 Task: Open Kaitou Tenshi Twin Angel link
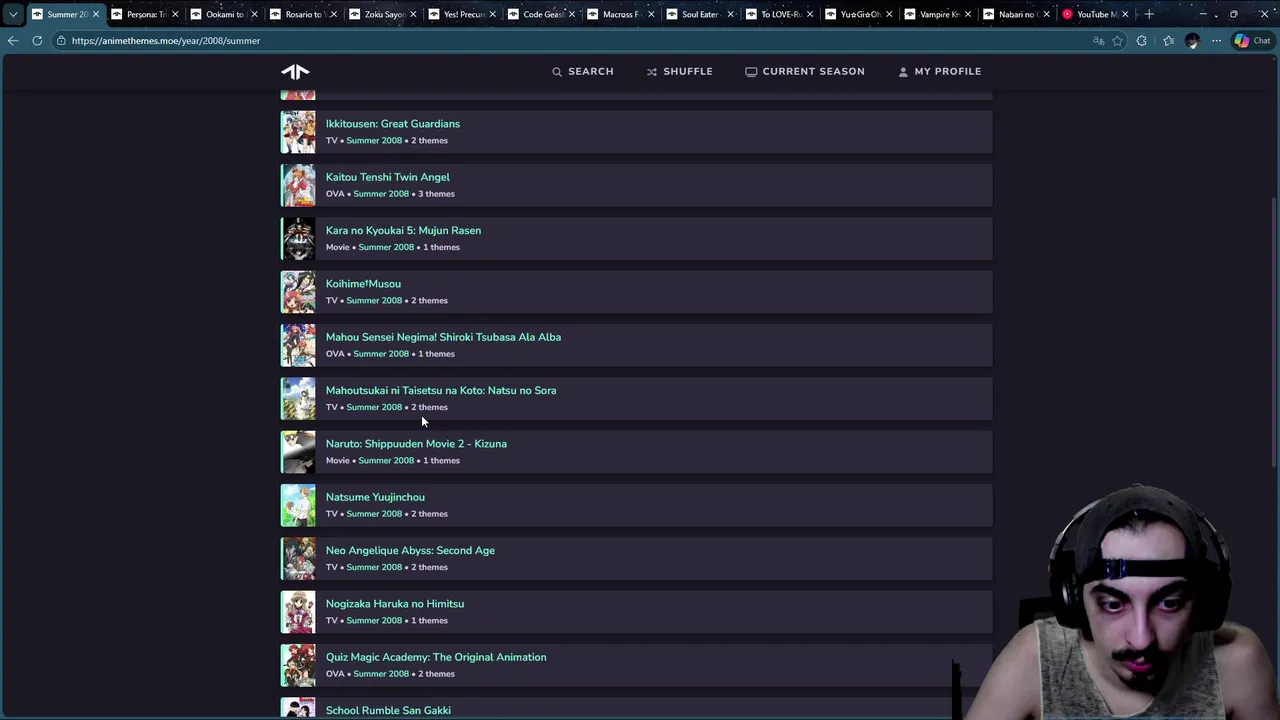[388, 177]
